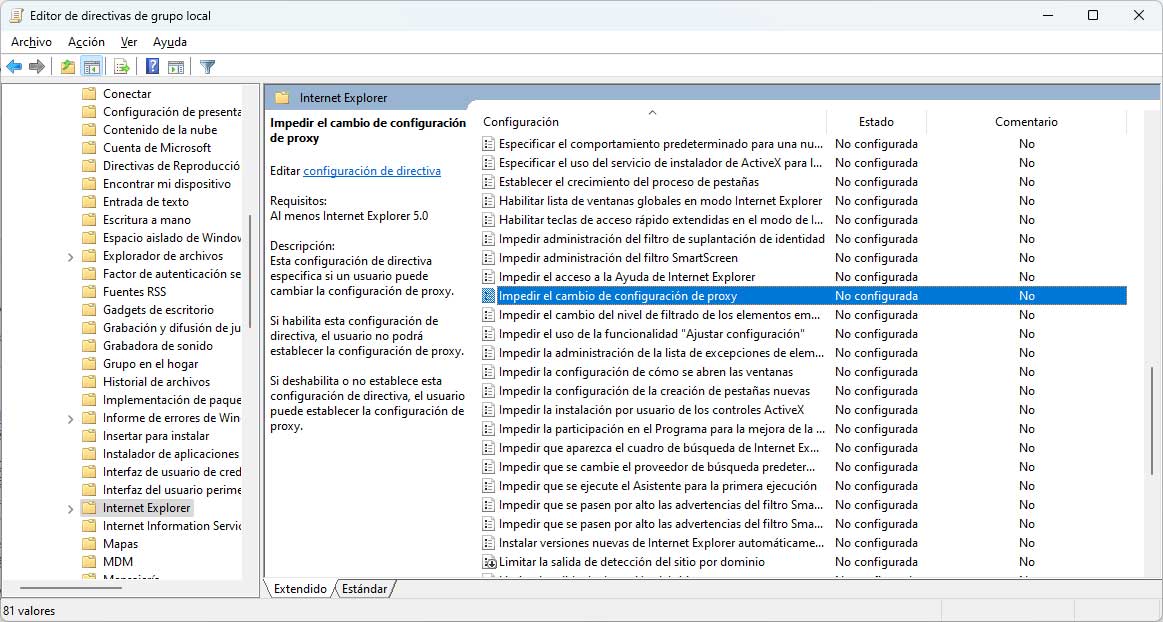Select Escritura a mano folder
Image resolution: width=1163 pixels, height=622 pixels.
pos(147,220)
